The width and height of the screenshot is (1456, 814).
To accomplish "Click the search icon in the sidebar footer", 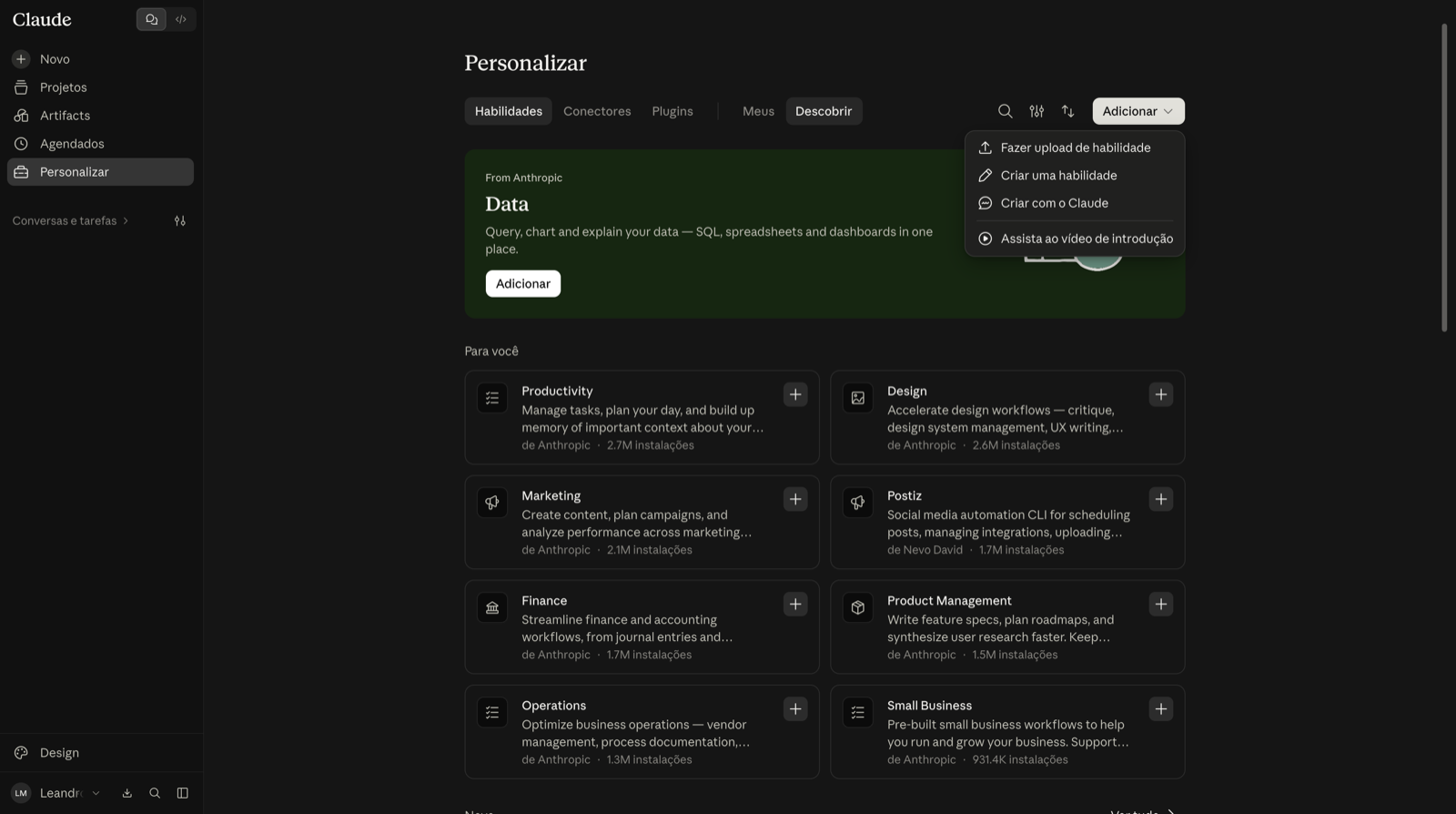I will pyautogui.click(x=155, y=793).
